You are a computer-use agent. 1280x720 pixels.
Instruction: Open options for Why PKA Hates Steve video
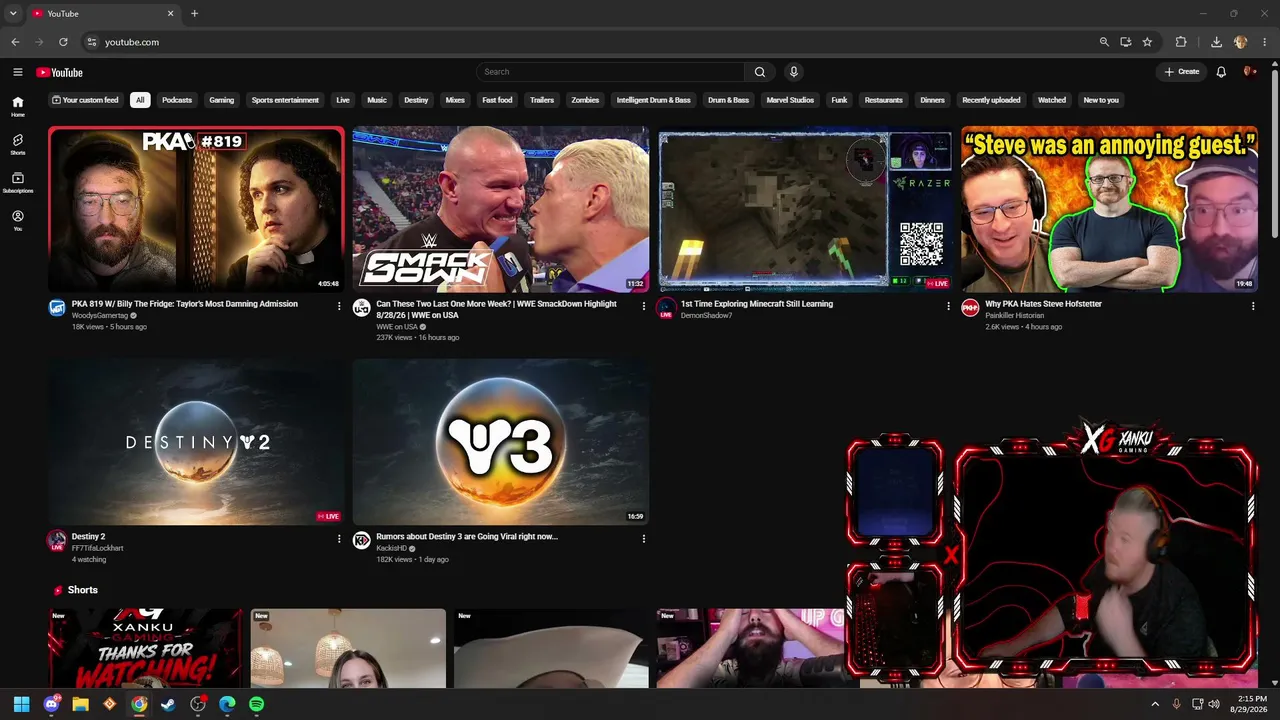1253,306
